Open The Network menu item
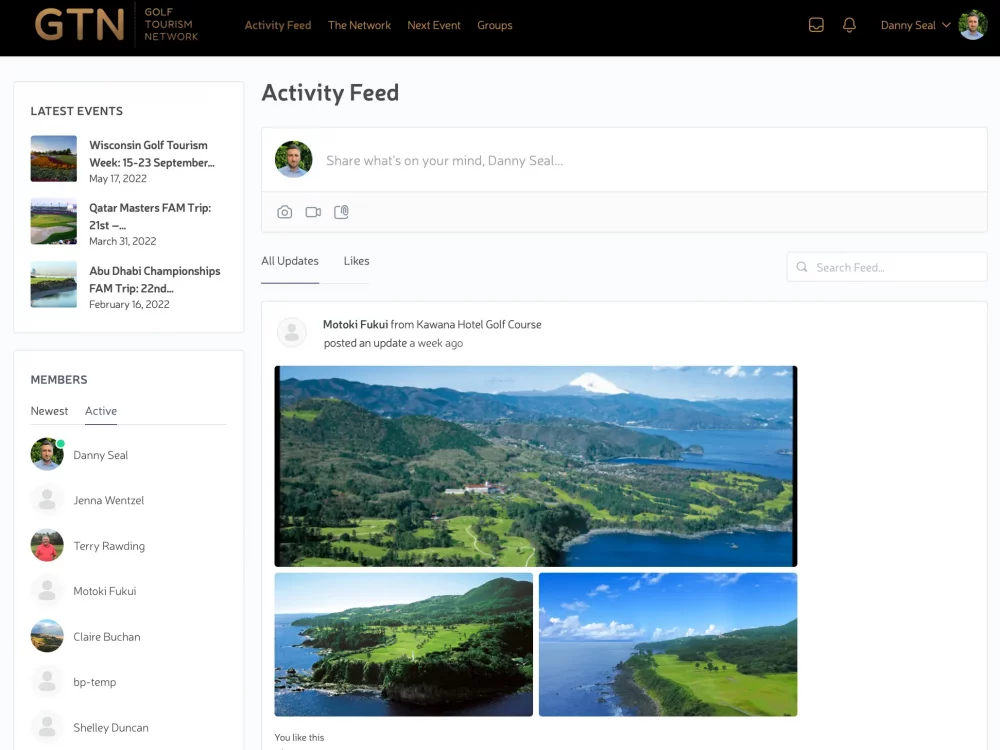1000x750 pixels. coord(359,25)
